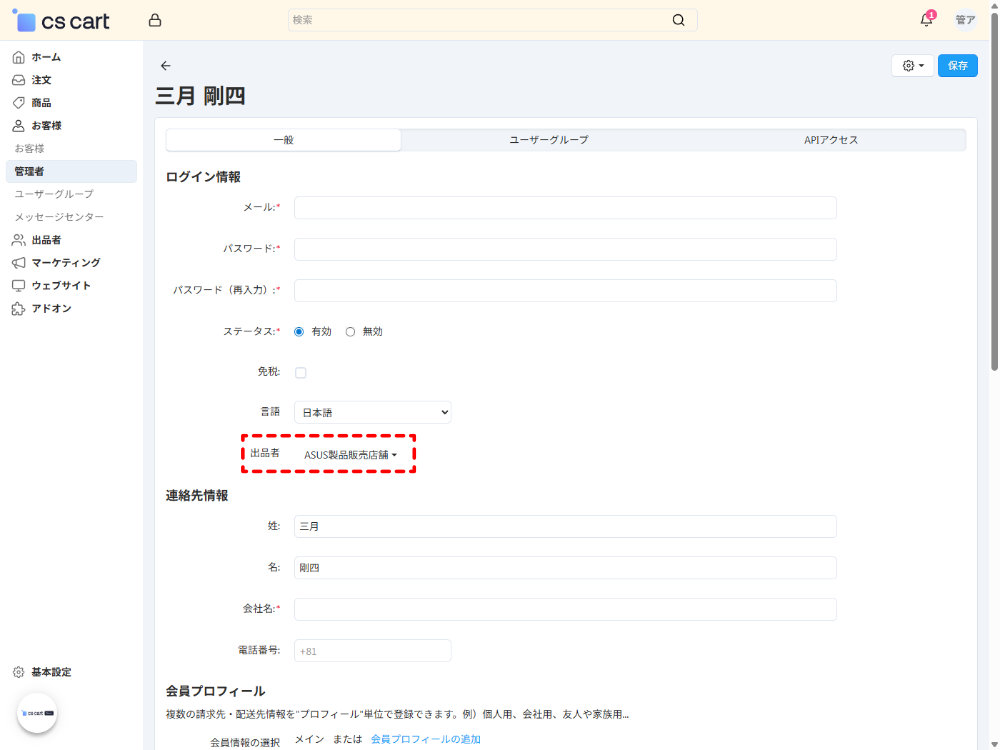Image resolution: width=1000 pixels, height=750 pixels.
Task: Click the お客様 (customers) sidebar icon
Action: [17, 125]
